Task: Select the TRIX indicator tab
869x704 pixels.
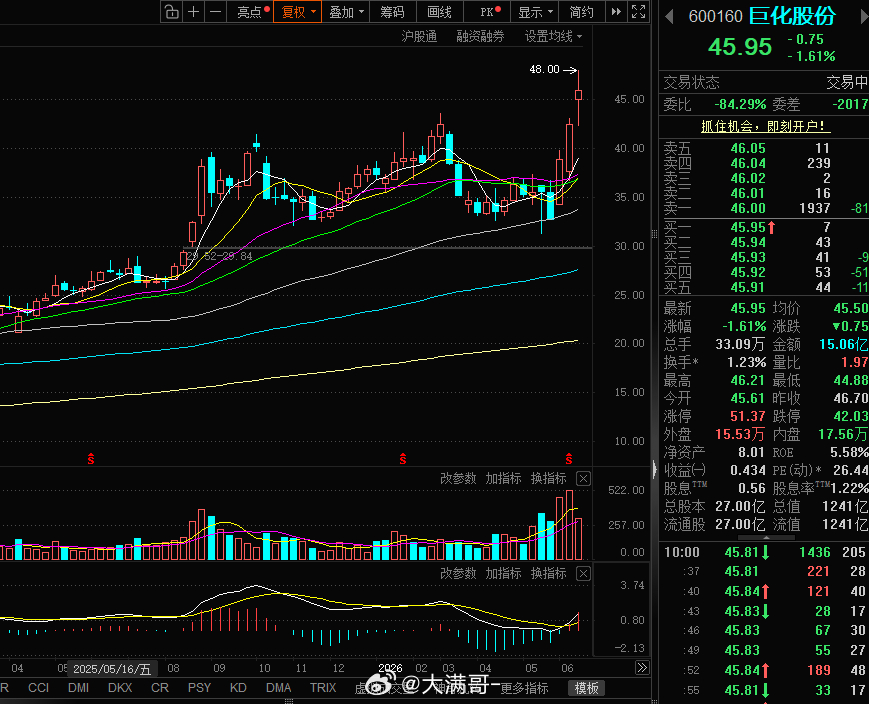Action: (x=323, y=688)
